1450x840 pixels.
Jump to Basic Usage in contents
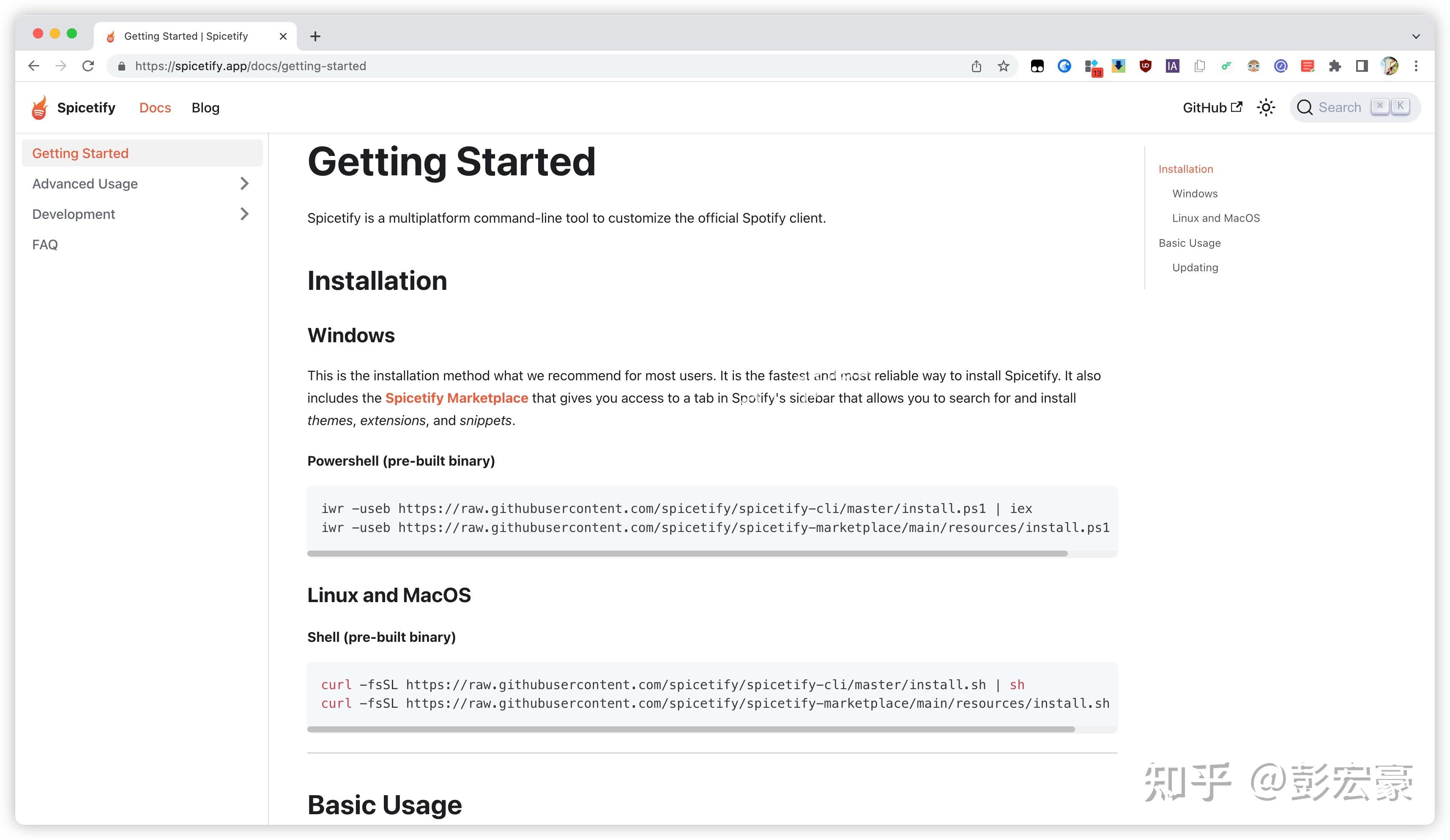[x=1189, y=243]
